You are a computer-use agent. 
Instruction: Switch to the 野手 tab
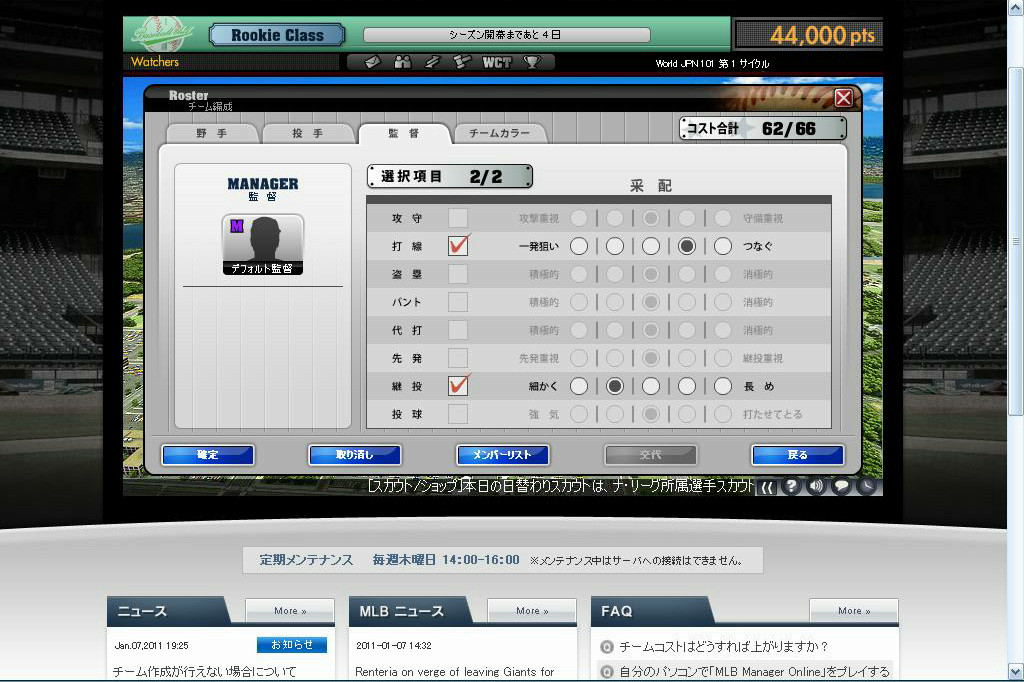[211, 133]
